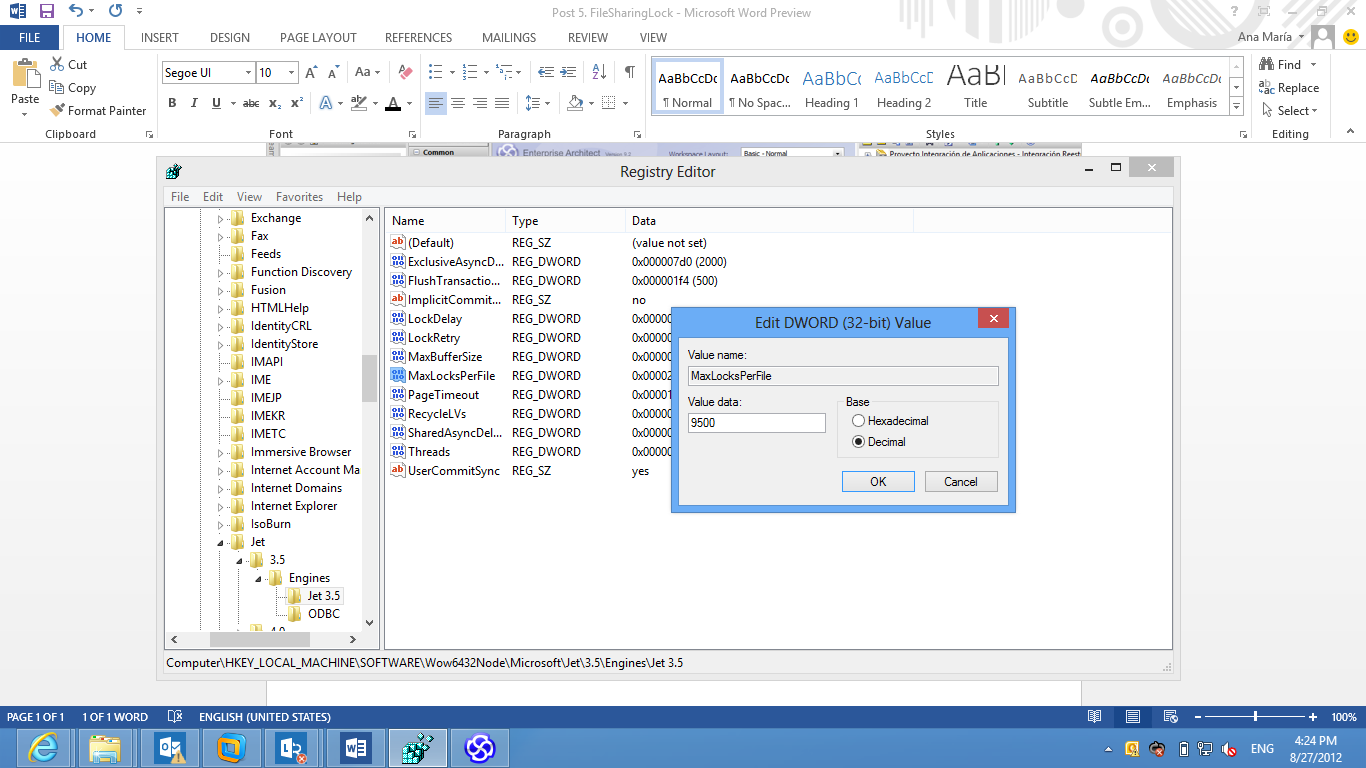This screenshot has height=768, width=1366.
Task: Switch to Read Mode in Word status bar
Action: [x=1095, y=717]
